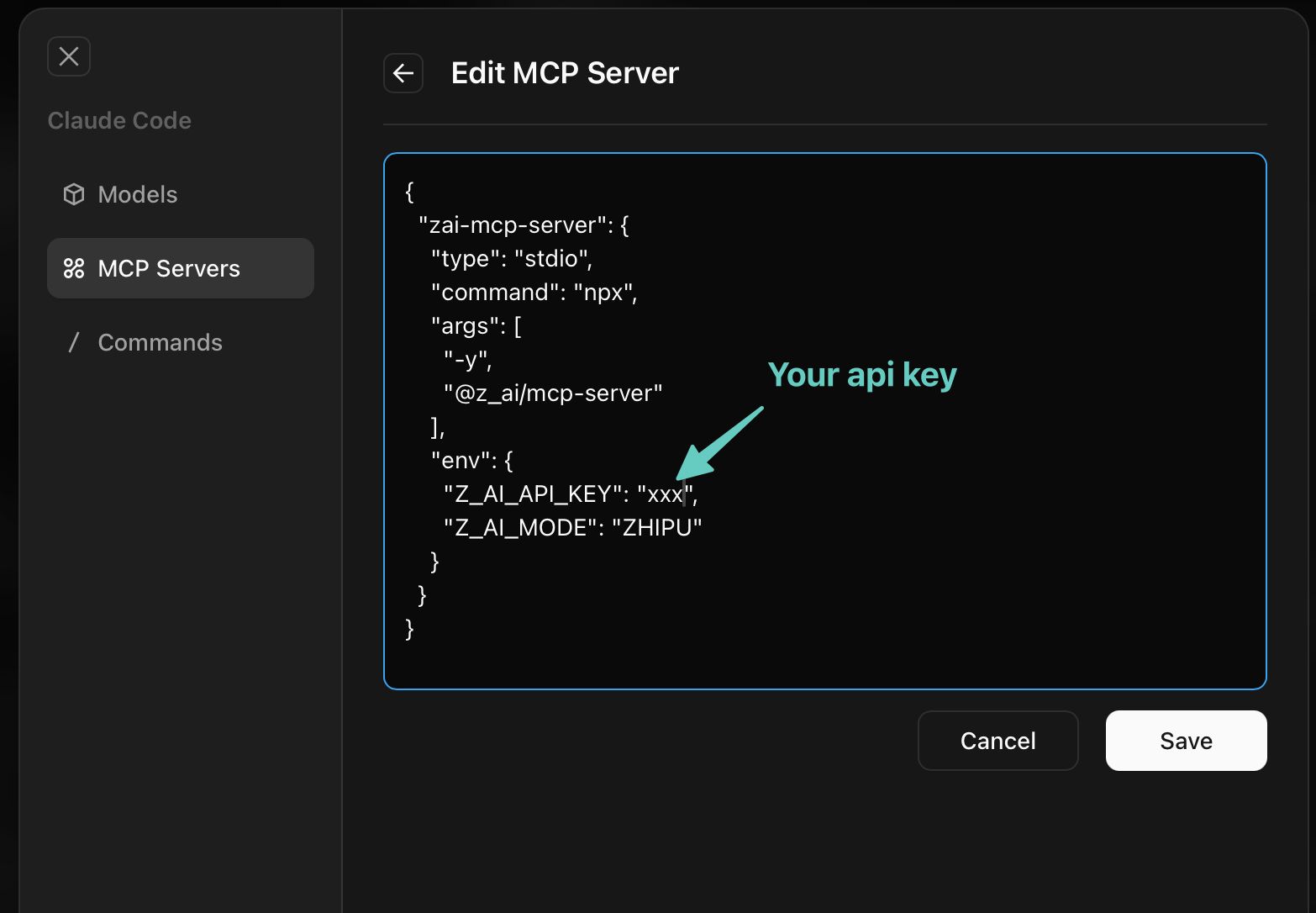This screenshot has height=913, width=1316.
Task: Click the Z_AI_MODE key text
Action: click(521, 528)
